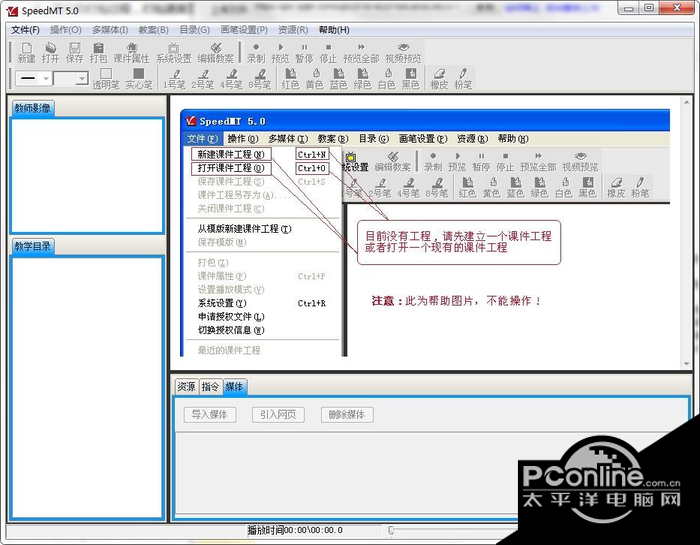700x545 pixels.
Task: Select the 教学目录 panel tab
Action: pos(33,246)
